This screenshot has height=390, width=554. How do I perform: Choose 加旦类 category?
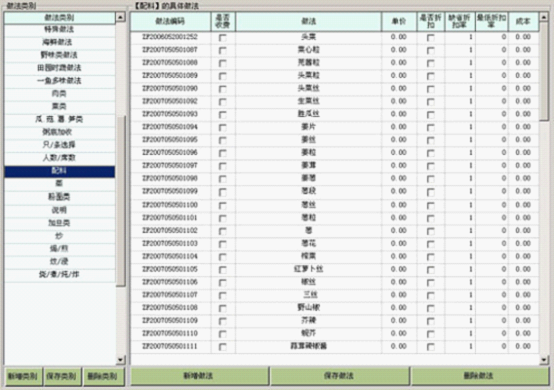coord(59,223)
